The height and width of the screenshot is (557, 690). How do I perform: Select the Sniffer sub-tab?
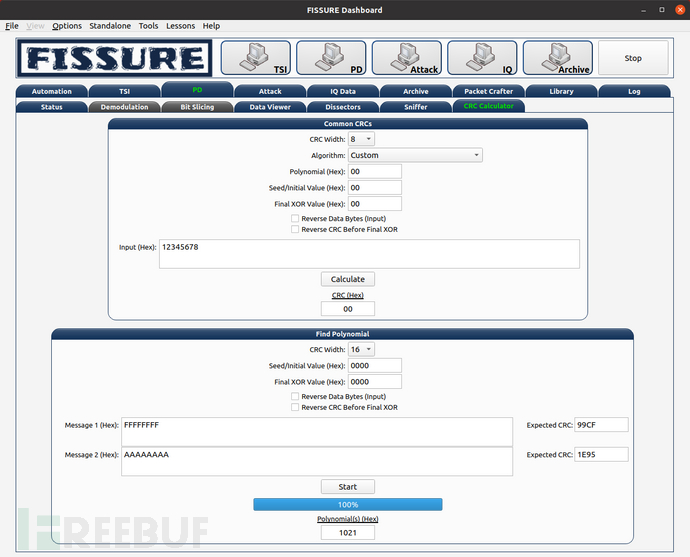point(416,107)
